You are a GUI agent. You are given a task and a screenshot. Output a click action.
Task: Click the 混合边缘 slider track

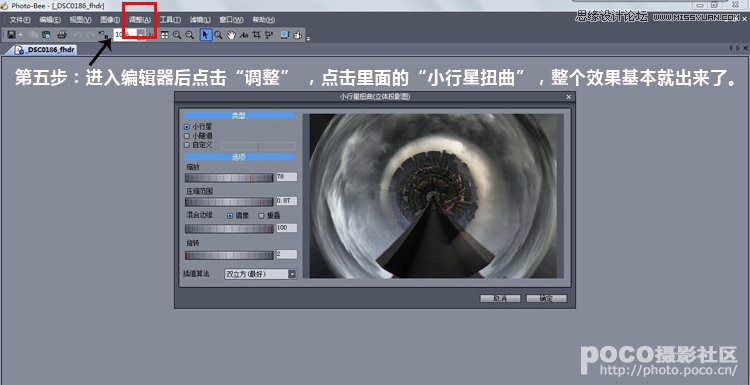pyautogui.click(x=229, y=229)
